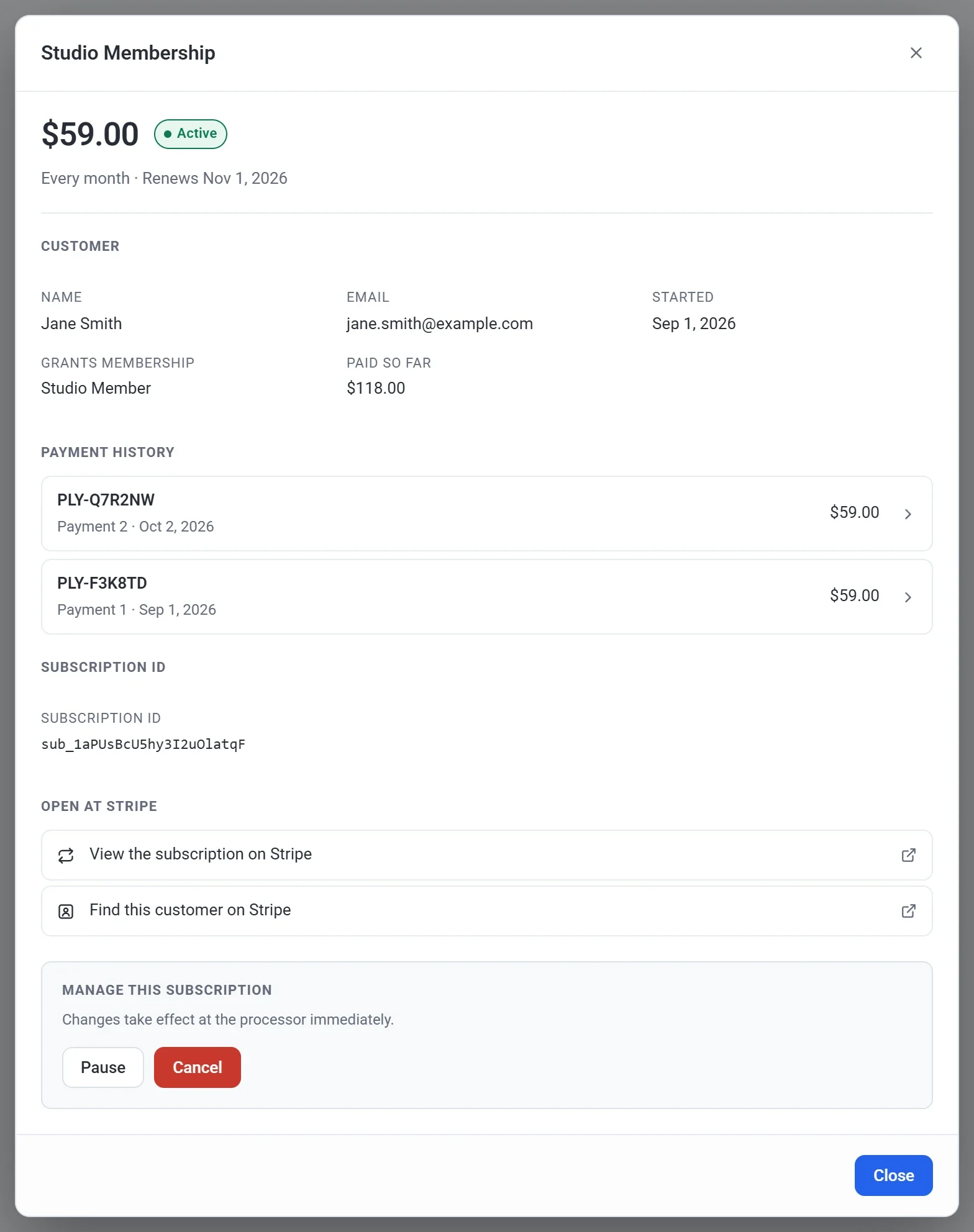The height and width of the screenshot is (1232, 974).
Task: Select the subscription ID sub_1aPUsBcU5hy3I2uOlatqF
Action: (x=143, y=744)
